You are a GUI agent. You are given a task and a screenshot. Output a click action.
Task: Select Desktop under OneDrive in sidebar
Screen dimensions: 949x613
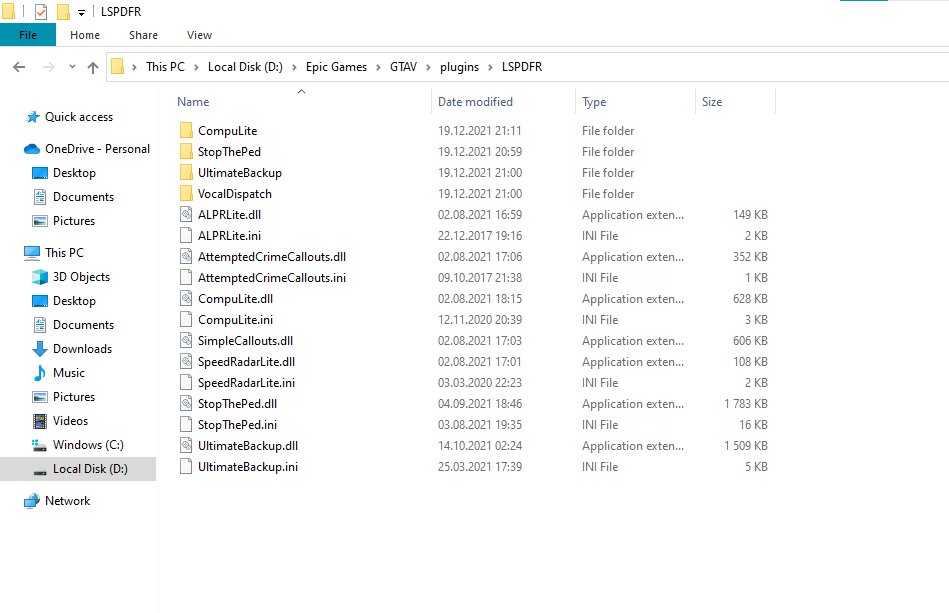[74, 173]
